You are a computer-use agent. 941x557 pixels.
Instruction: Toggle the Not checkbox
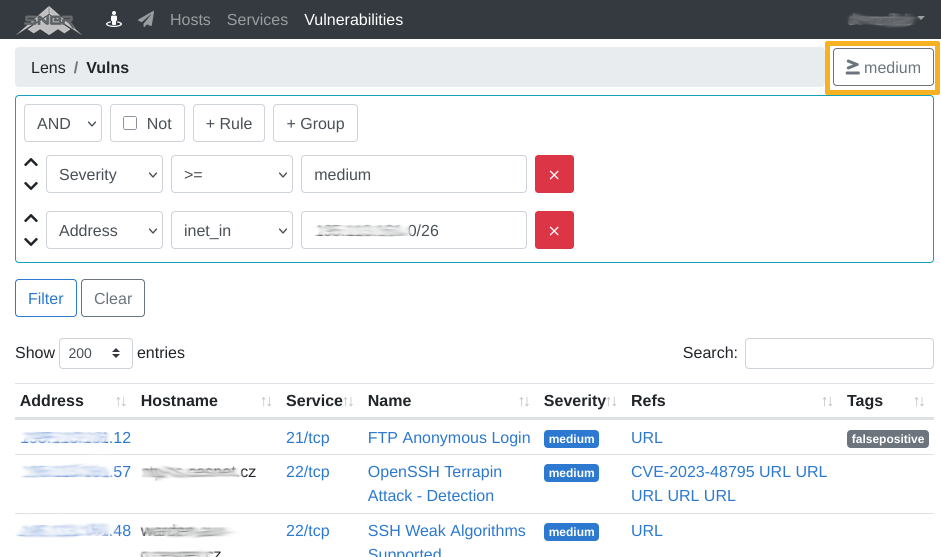tap(130, 123)
